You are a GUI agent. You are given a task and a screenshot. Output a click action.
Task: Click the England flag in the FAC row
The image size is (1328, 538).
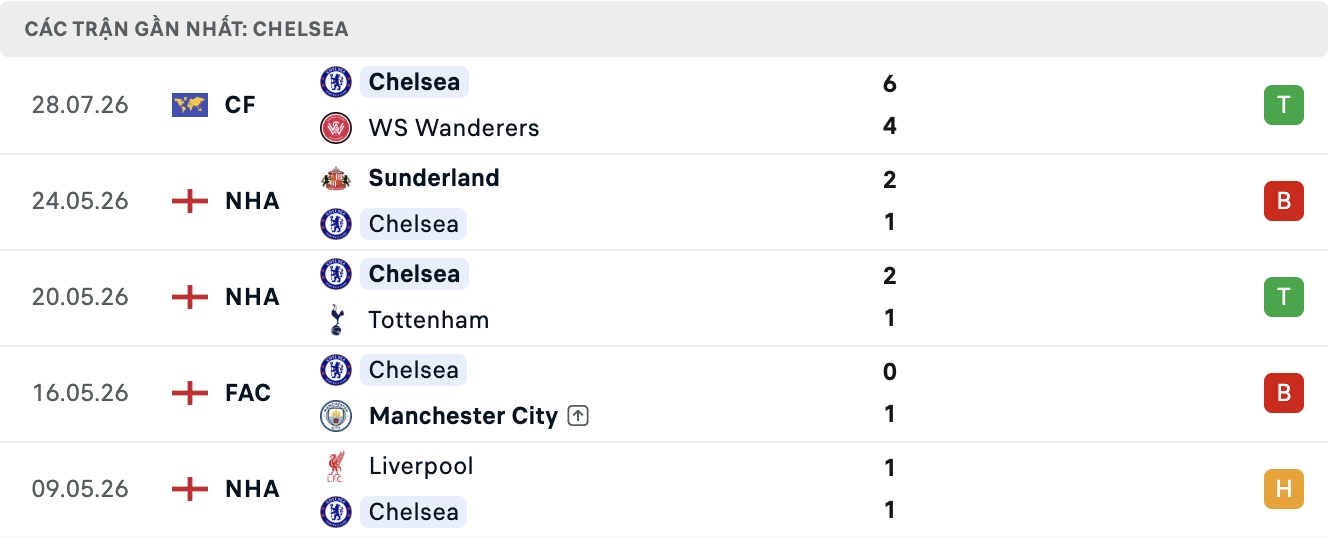190,393
